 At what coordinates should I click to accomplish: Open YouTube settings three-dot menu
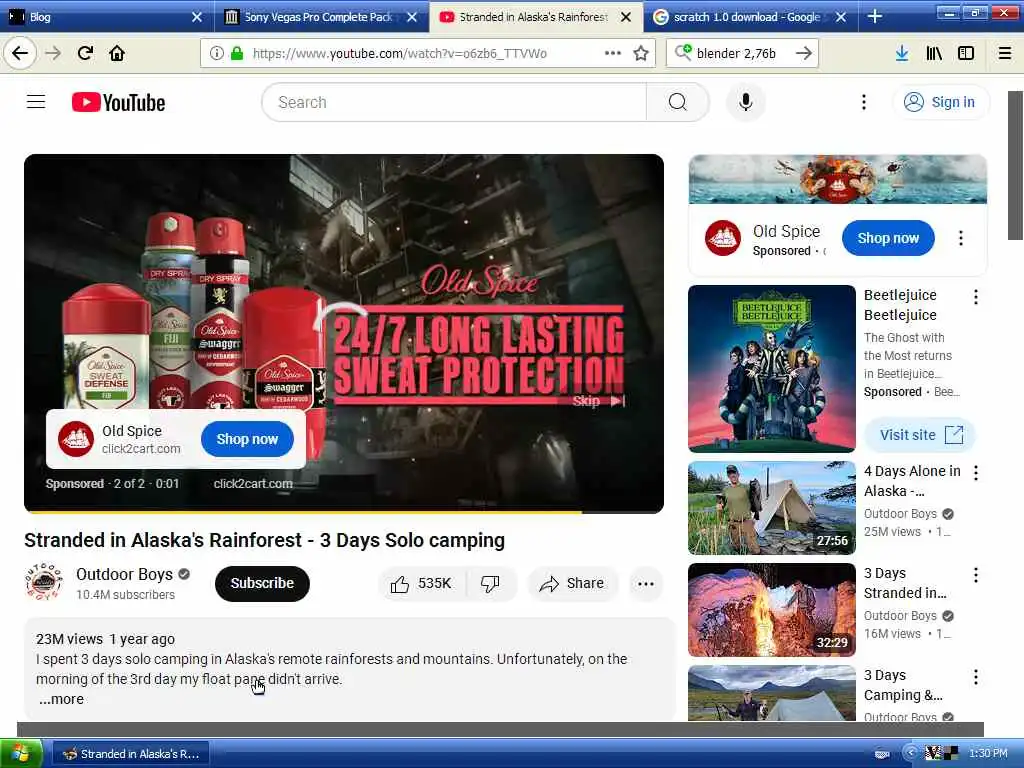[x=864, y=103]
